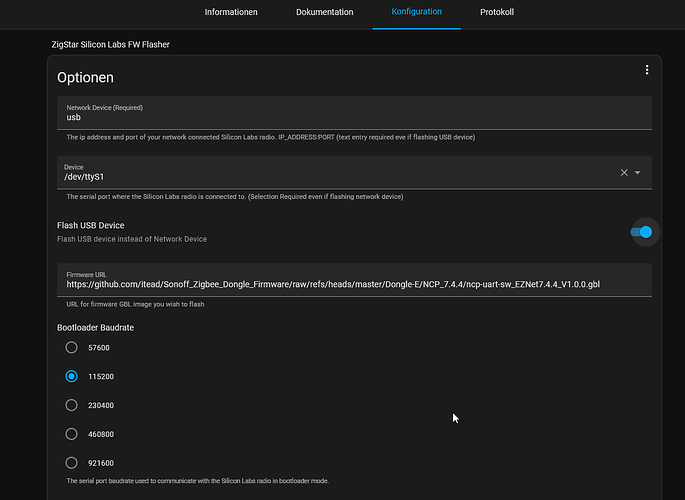Clear the Device selection with X icon

point(624,172)
